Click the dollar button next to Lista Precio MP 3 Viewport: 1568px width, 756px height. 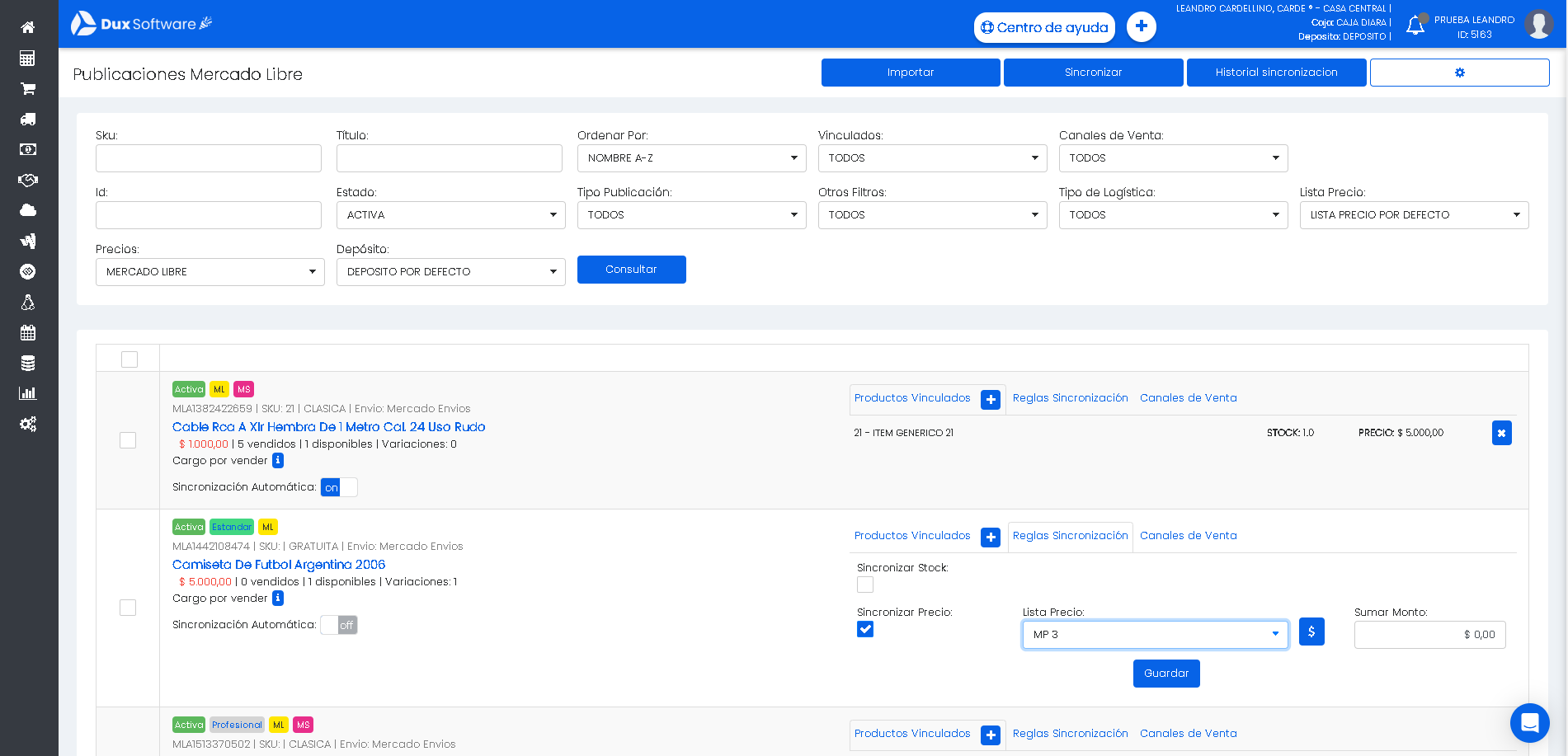pyautogui.click(x=1311, y=632)
